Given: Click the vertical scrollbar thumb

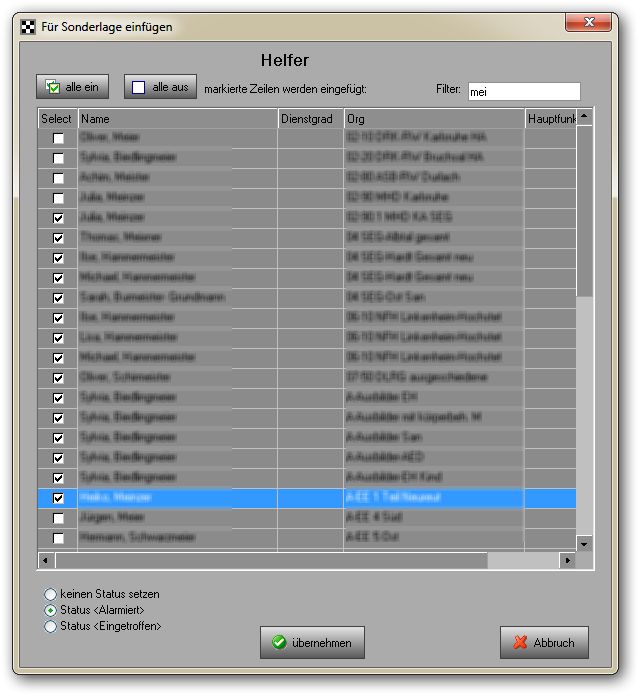Looking at the screenshot, I should click(x=584, y=211).
